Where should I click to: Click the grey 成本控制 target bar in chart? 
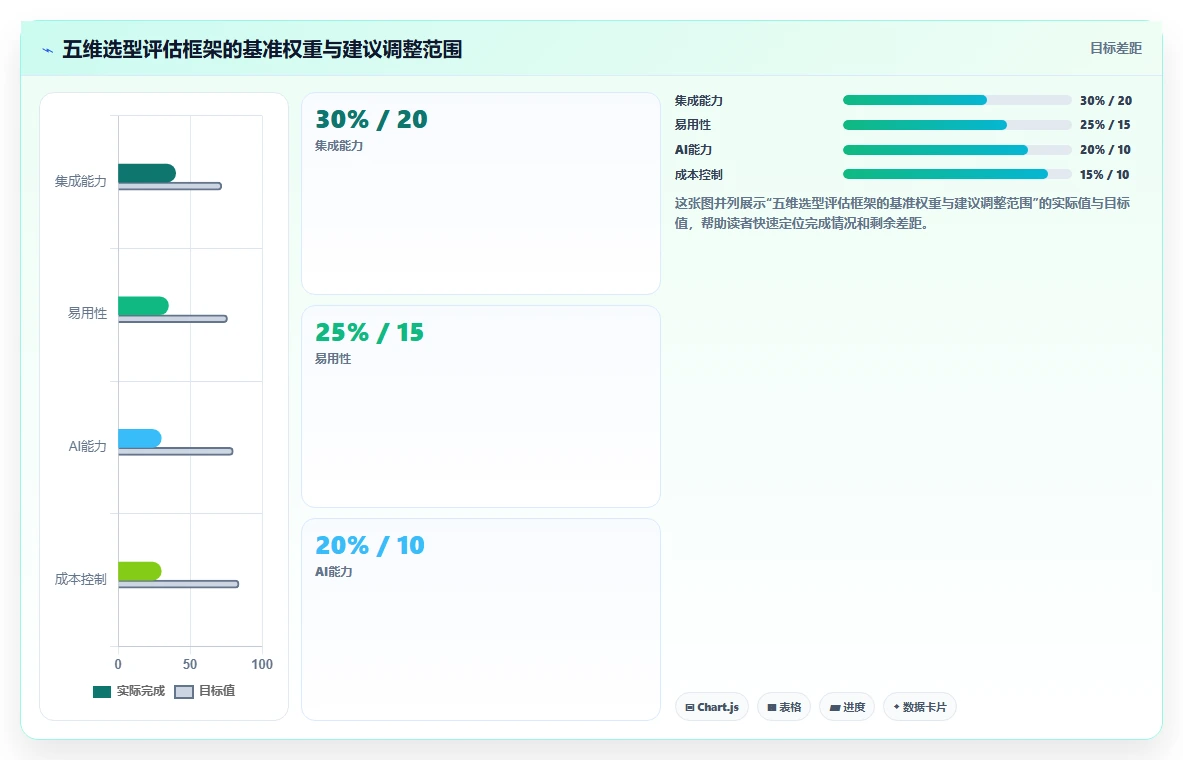179,584
